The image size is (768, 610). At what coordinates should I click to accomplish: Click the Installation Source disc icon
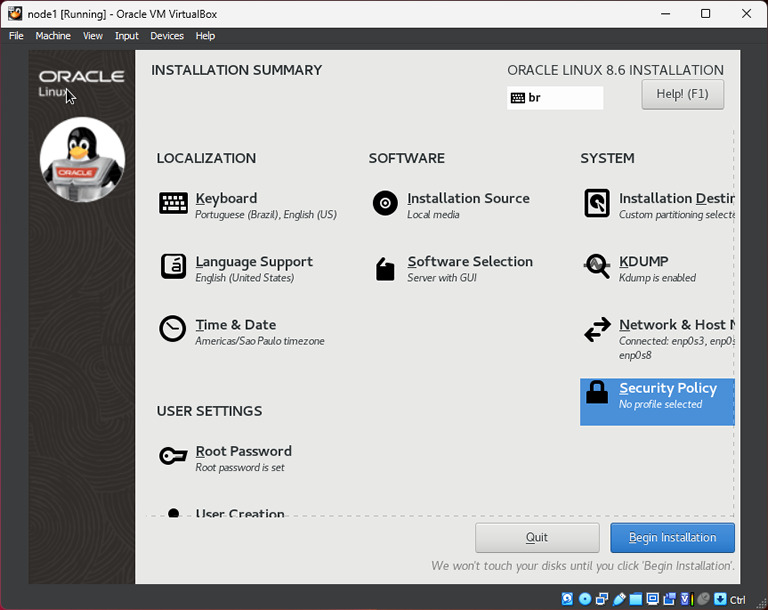point(385,203)
